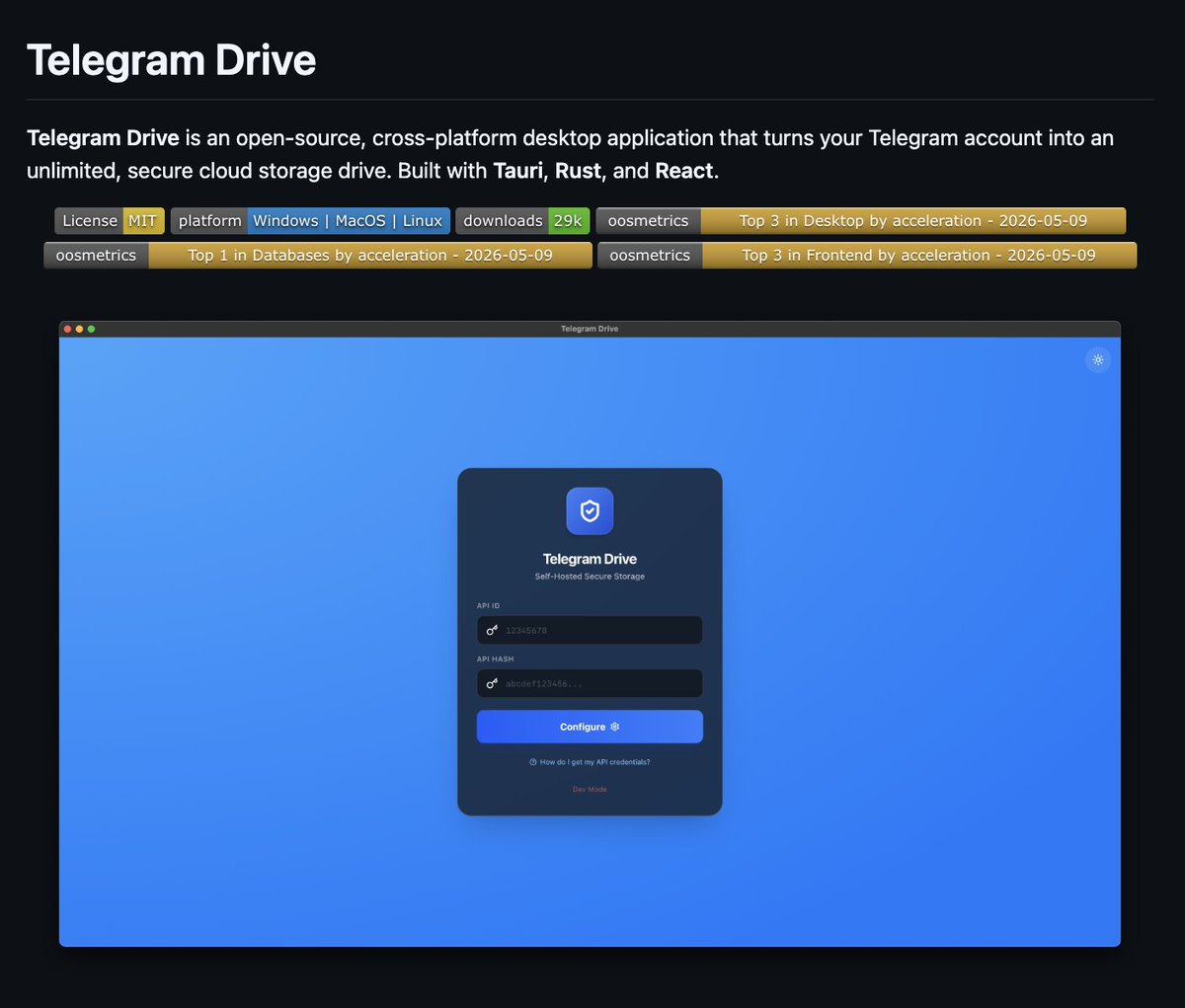This screenshot has width=1185, height=1008.
Task: Click the yellow minimize dot of app window
Action: coord(79,329)
